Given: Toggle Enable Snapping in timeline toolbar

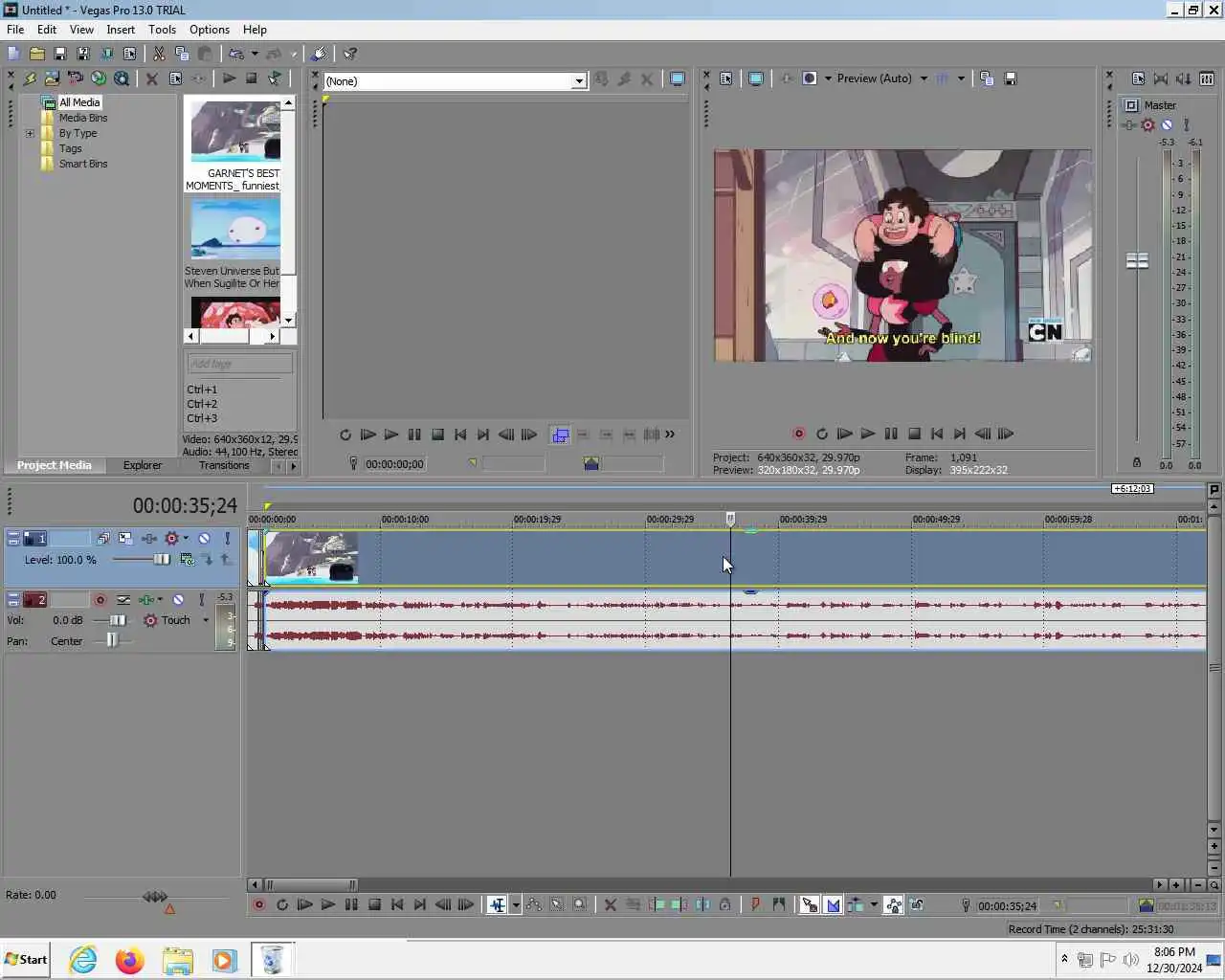Looking at the screenshot, I should coord(810,904).
